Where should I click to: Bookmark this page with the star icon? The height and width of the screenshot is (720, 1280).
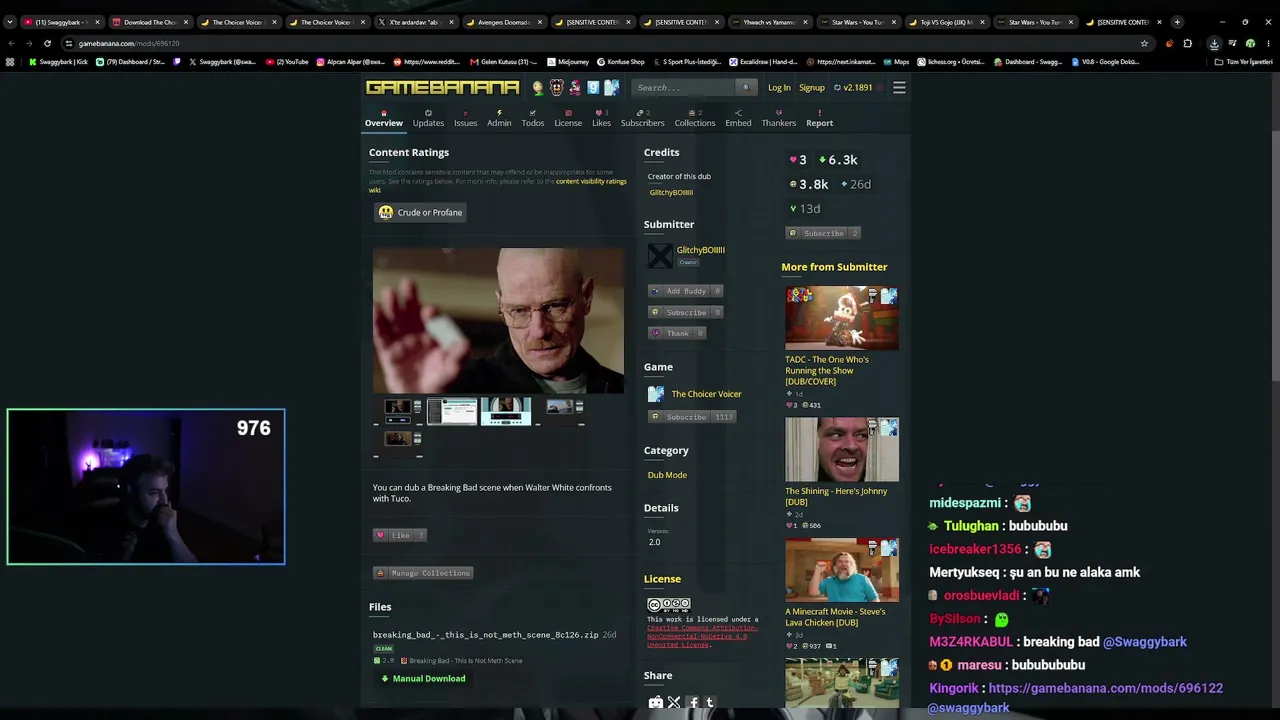pos(1144,43)
